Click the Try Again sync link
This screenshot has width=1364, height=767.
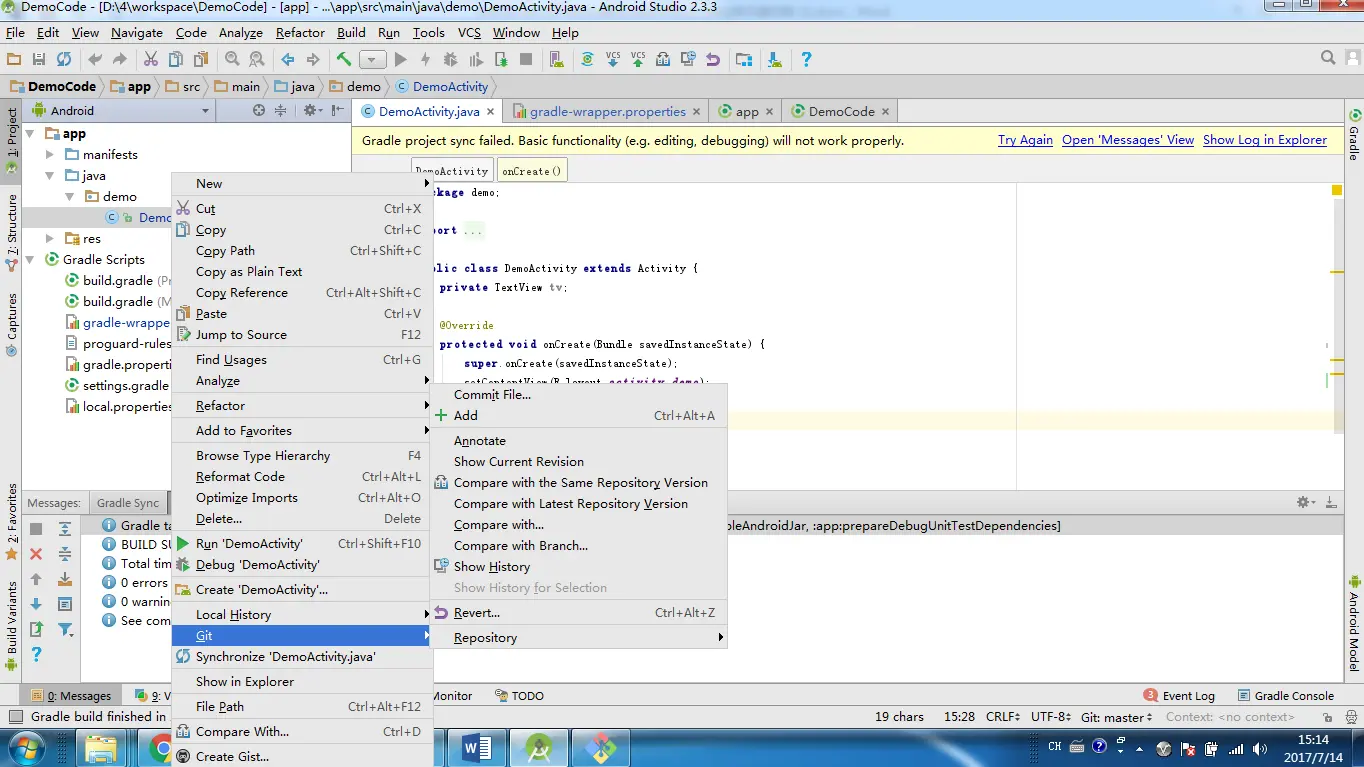tap(1025, 140)
